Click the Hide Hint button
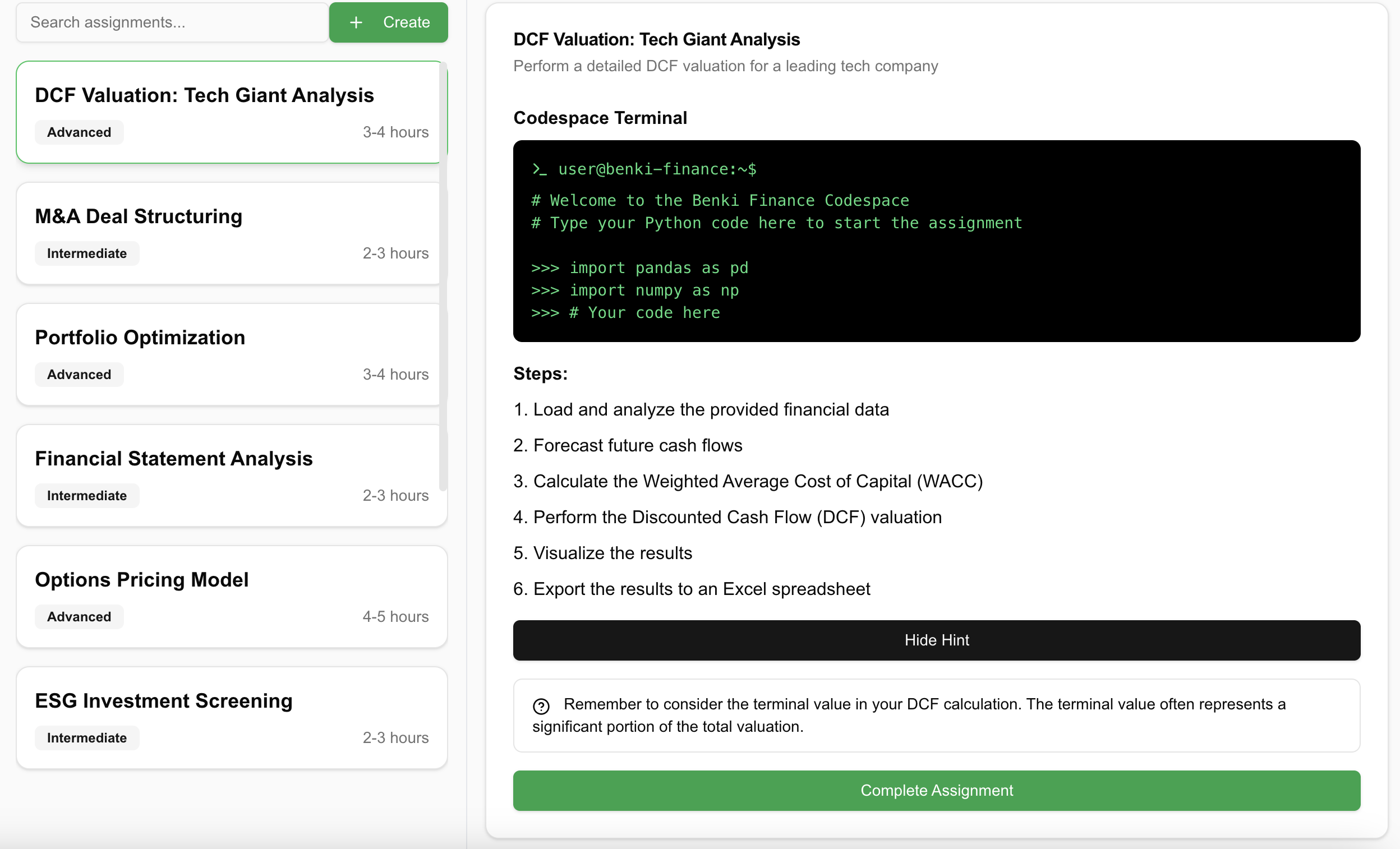The width and height of the screenshot is (1400, 849). coord(936,640)
